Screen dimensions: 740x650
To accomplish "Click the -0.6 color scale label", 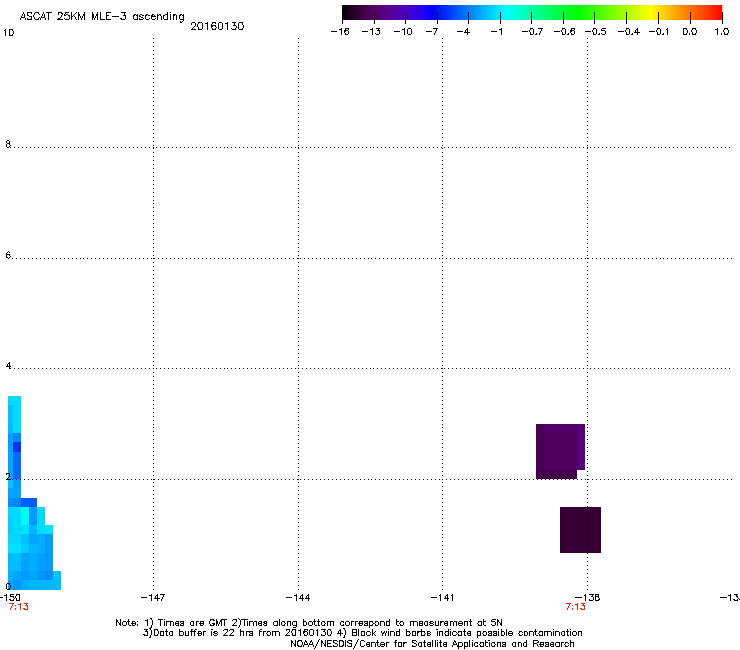I will (x=564, y=32).
